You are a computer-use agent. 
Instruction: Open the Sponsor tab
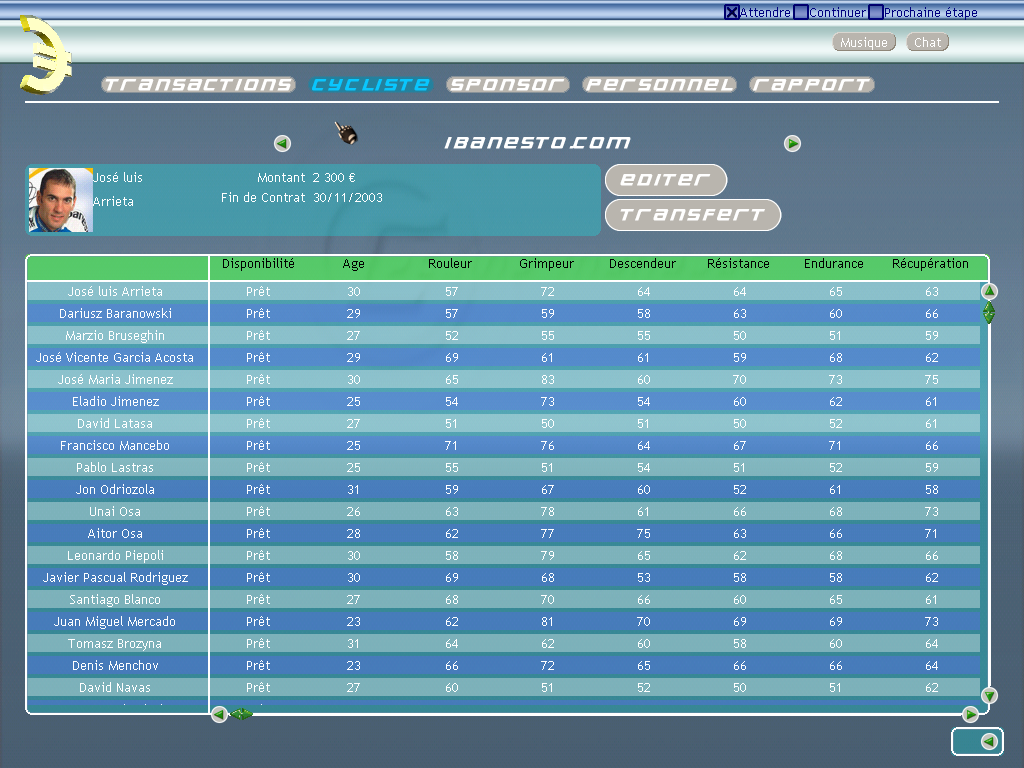[x=507, y=84]
